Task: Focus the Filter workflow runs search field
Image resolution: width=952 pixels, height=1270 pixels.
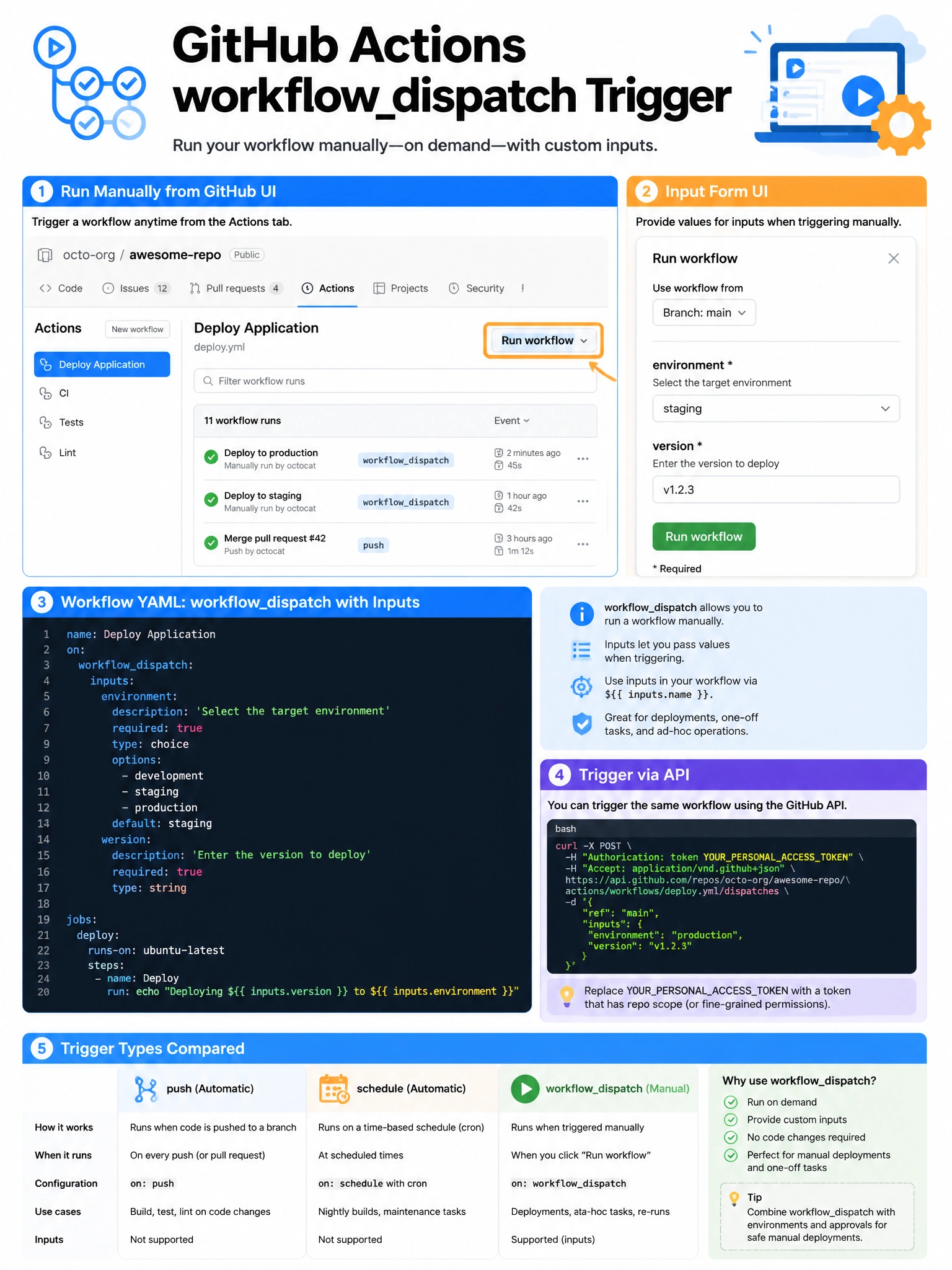Action: 395,381
